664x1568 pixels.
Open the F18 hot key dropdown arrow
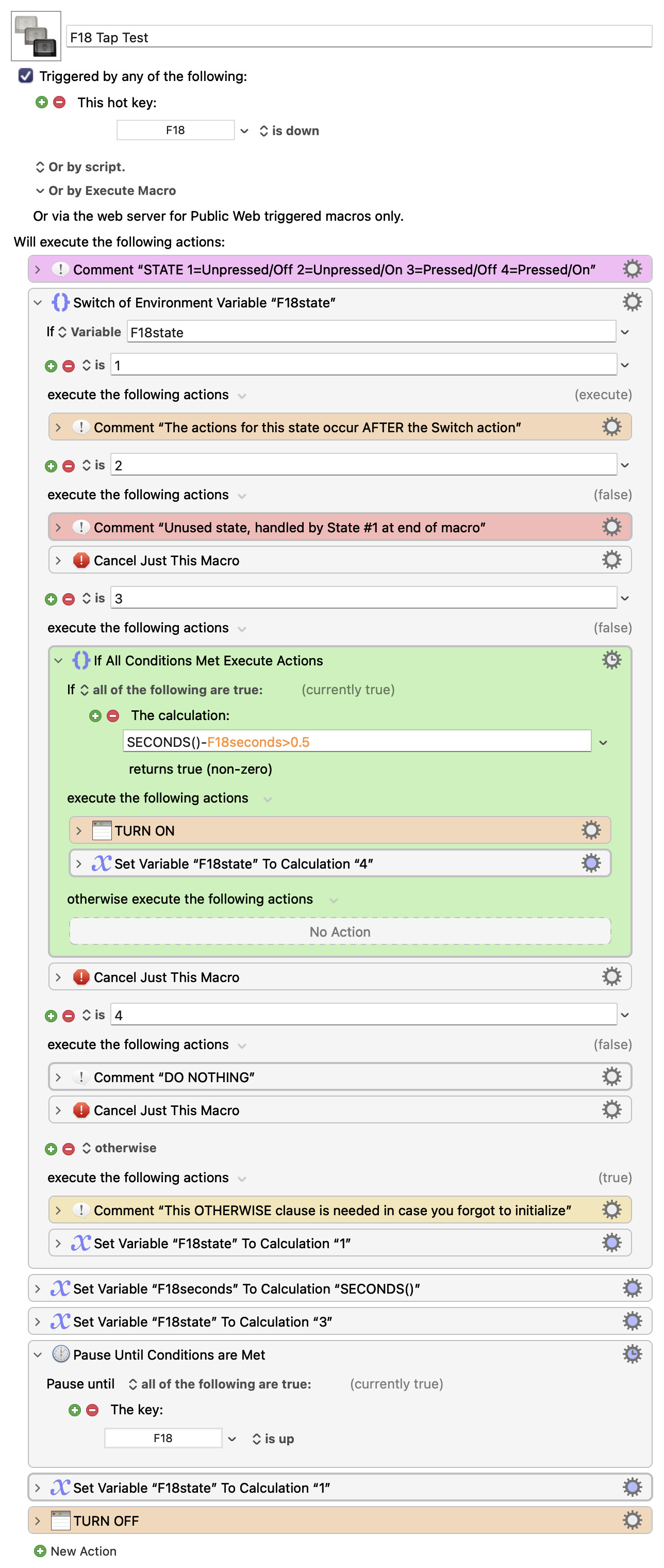[244, 131]
